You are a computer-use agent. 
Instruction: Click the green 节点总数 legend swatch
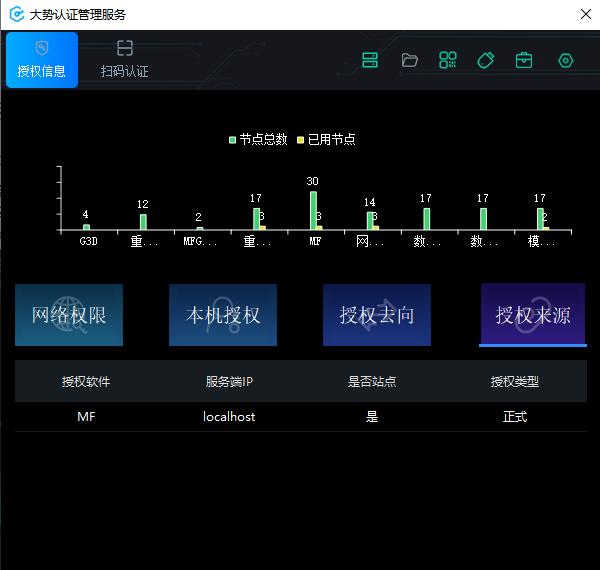coord(232,140)
